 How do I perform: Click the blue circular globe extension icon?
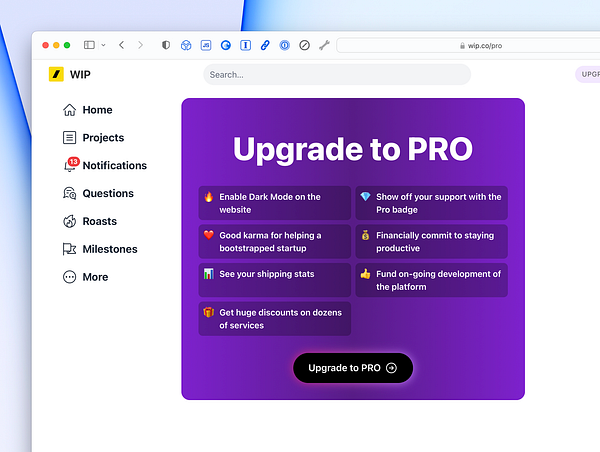(x=226, y=46)
